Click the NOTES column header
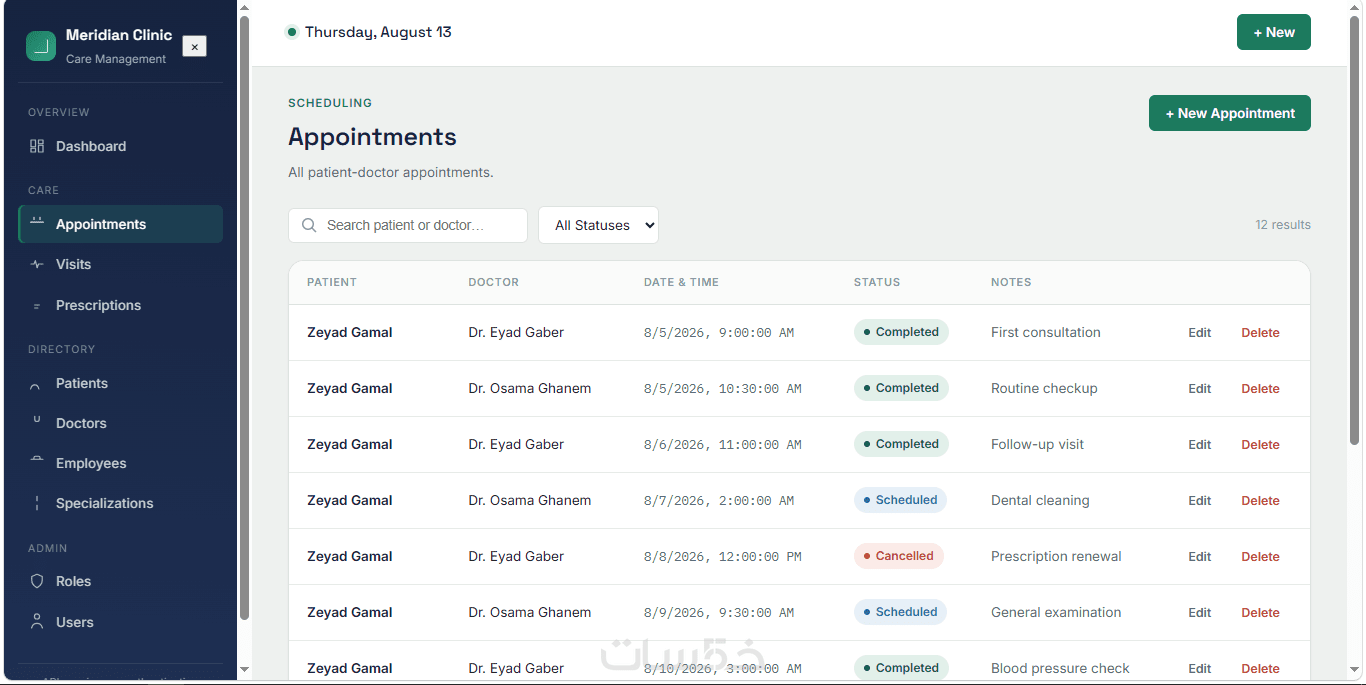 click(x=1011, y=282)
